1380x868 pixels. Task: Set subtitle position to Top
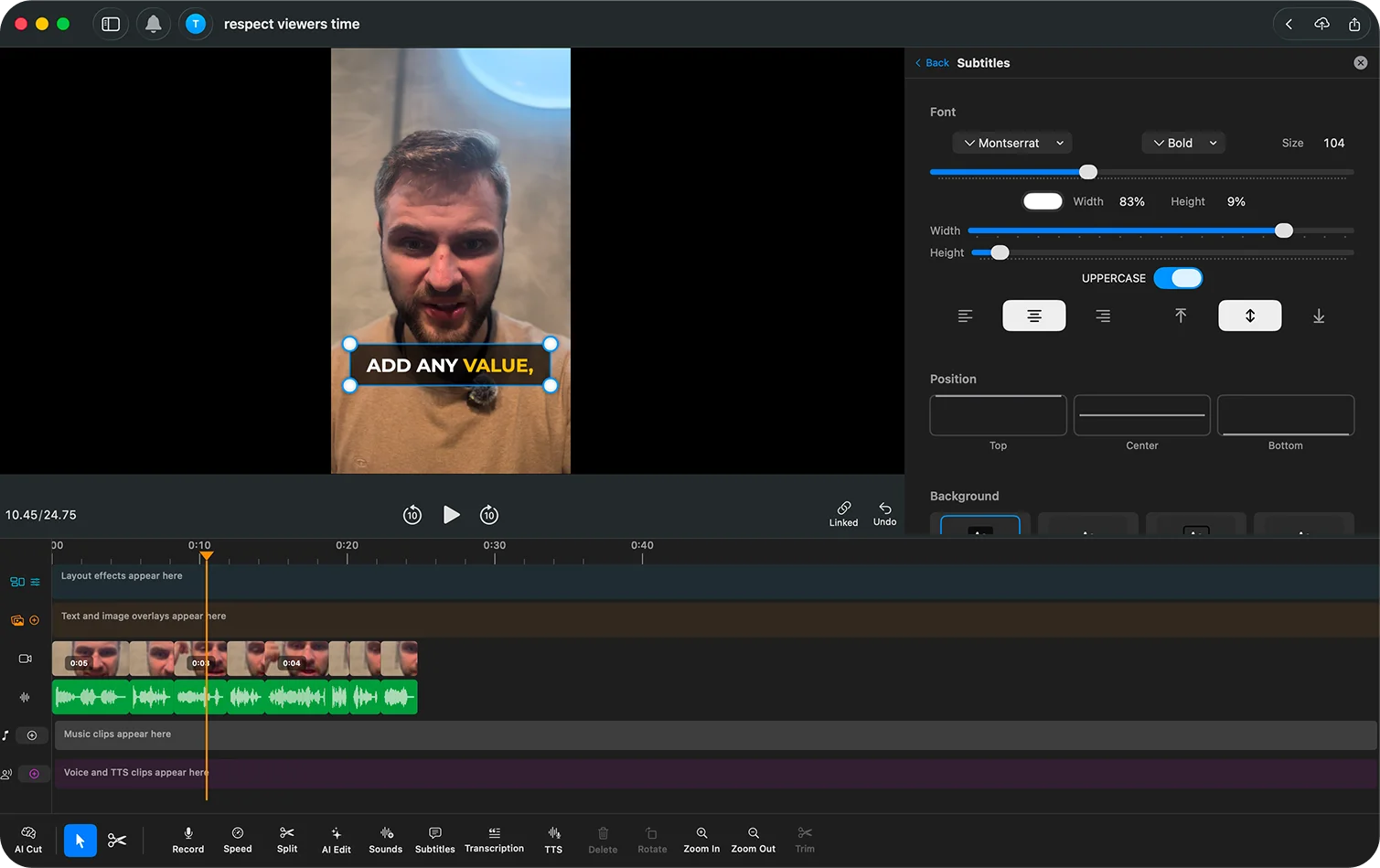pyautogui.click(x=998, y=415)
